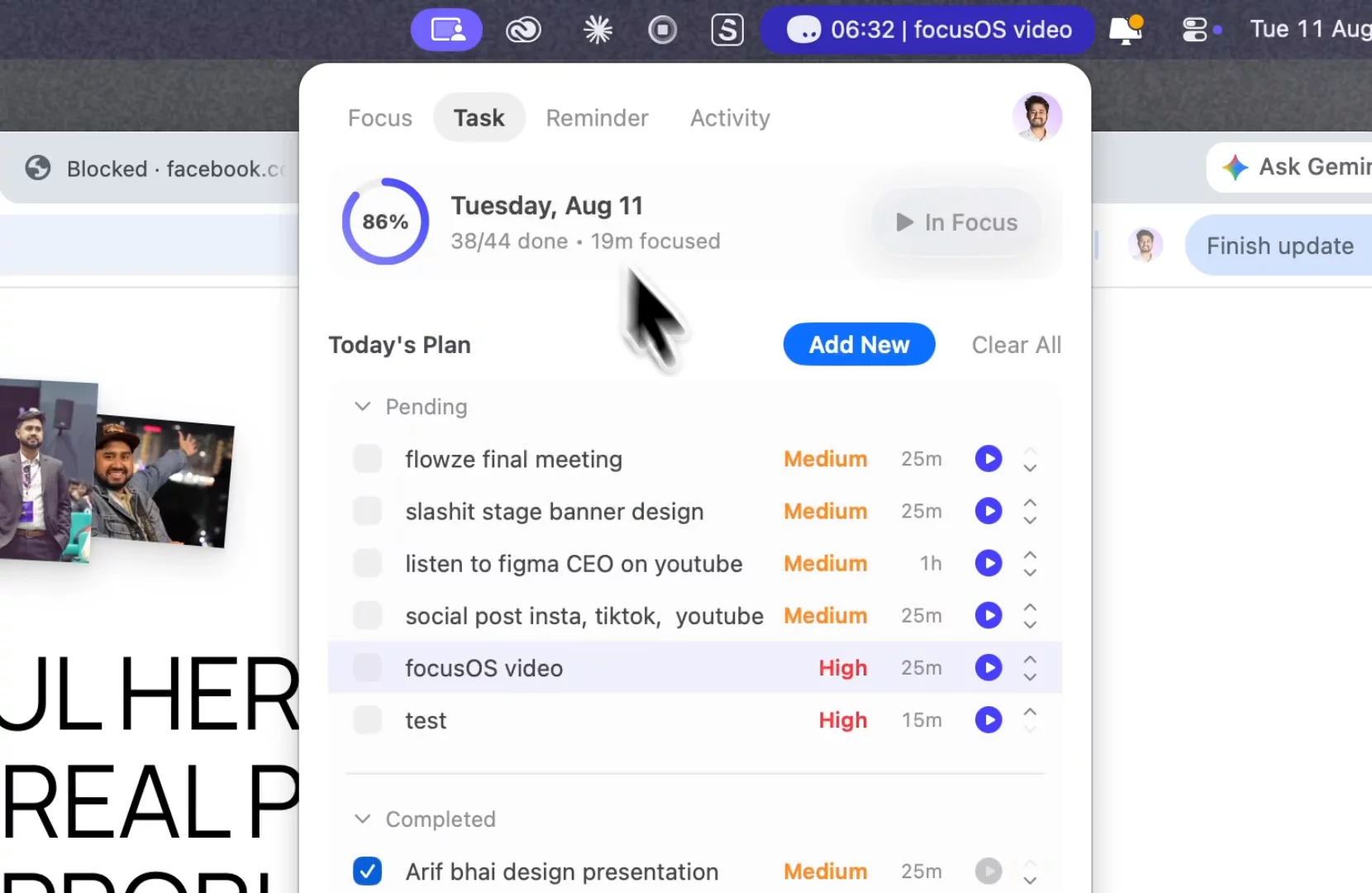Image resolution: width=1372 pixels, height=893 pixels.
Task: Click the 25m duration on focusOS video
Action: pos(922,667)
